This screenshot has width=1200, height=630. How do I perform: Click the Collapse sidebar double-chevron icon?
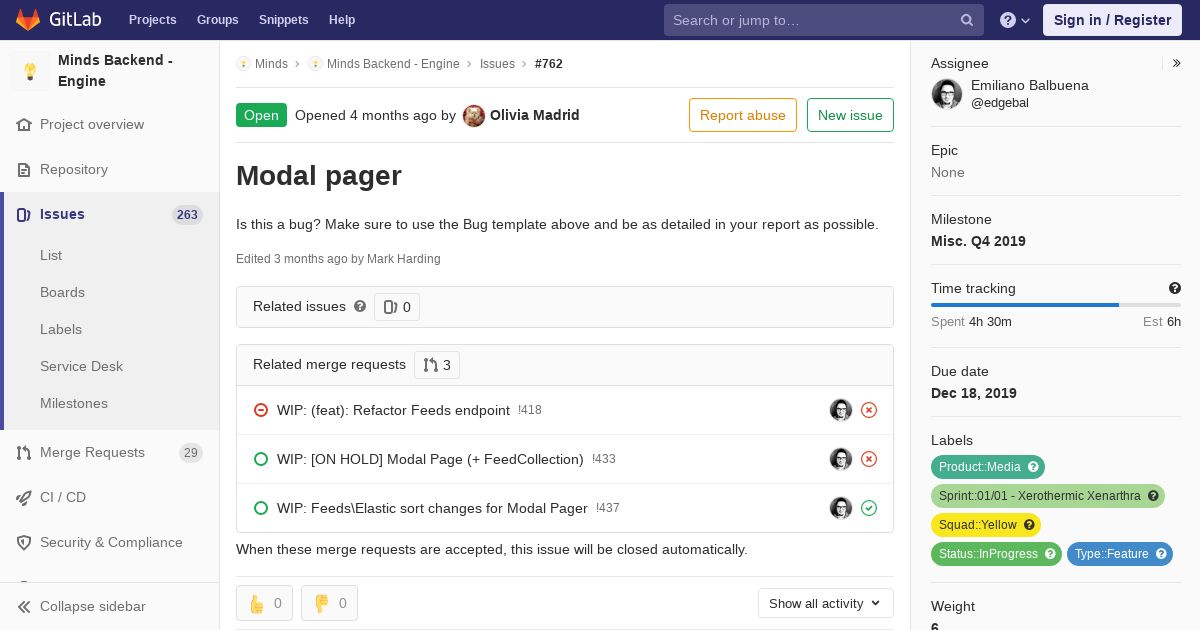click(x=24, y=607)
